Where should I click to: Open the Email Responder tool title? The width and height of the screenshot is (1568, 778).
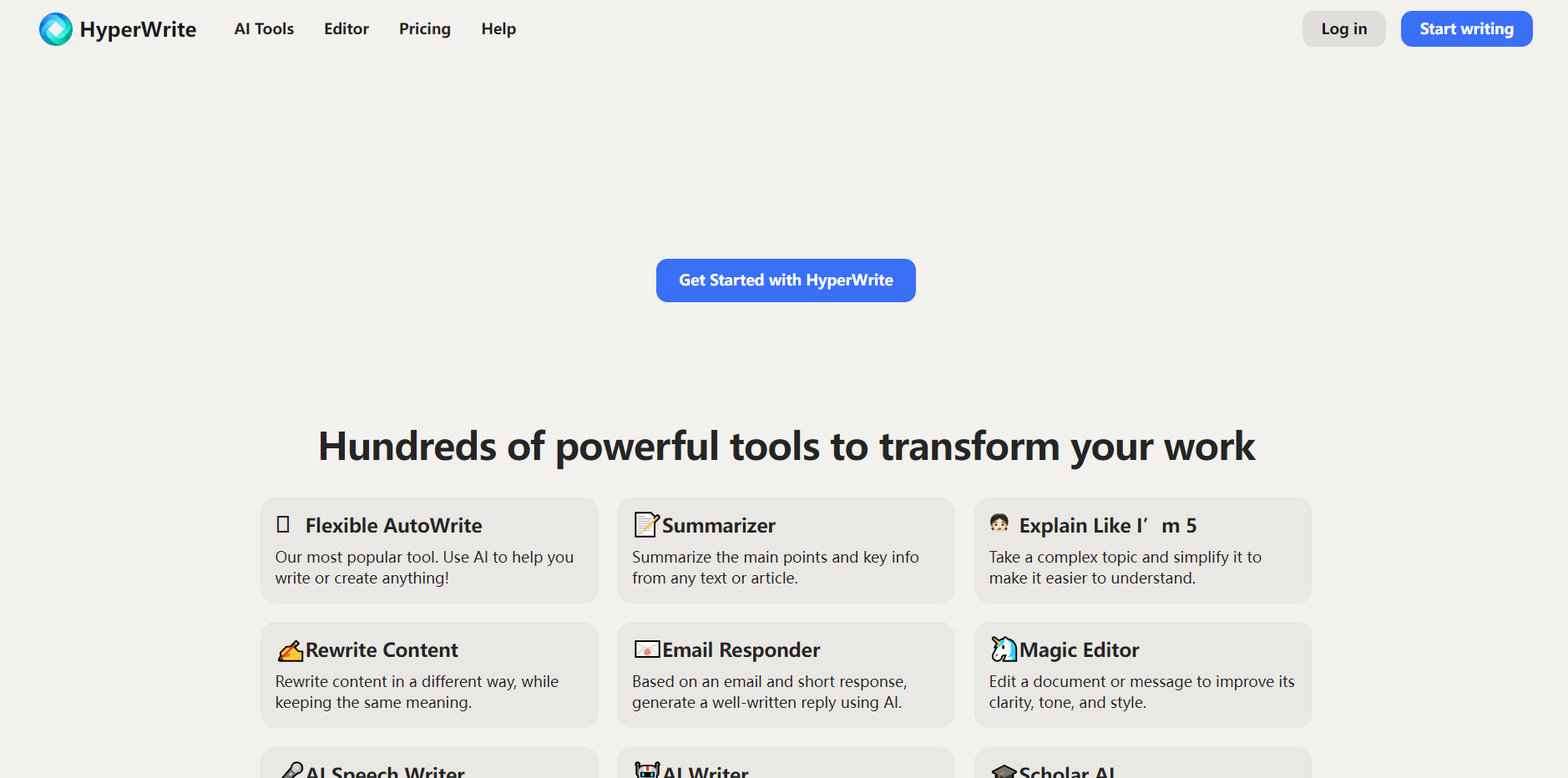[741, 649]
